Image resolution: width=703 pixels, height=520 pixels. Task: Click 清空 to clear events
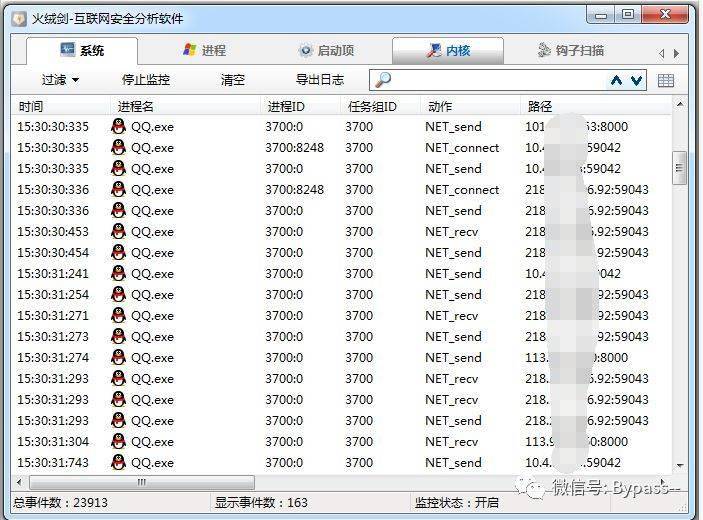pos(233,80)
